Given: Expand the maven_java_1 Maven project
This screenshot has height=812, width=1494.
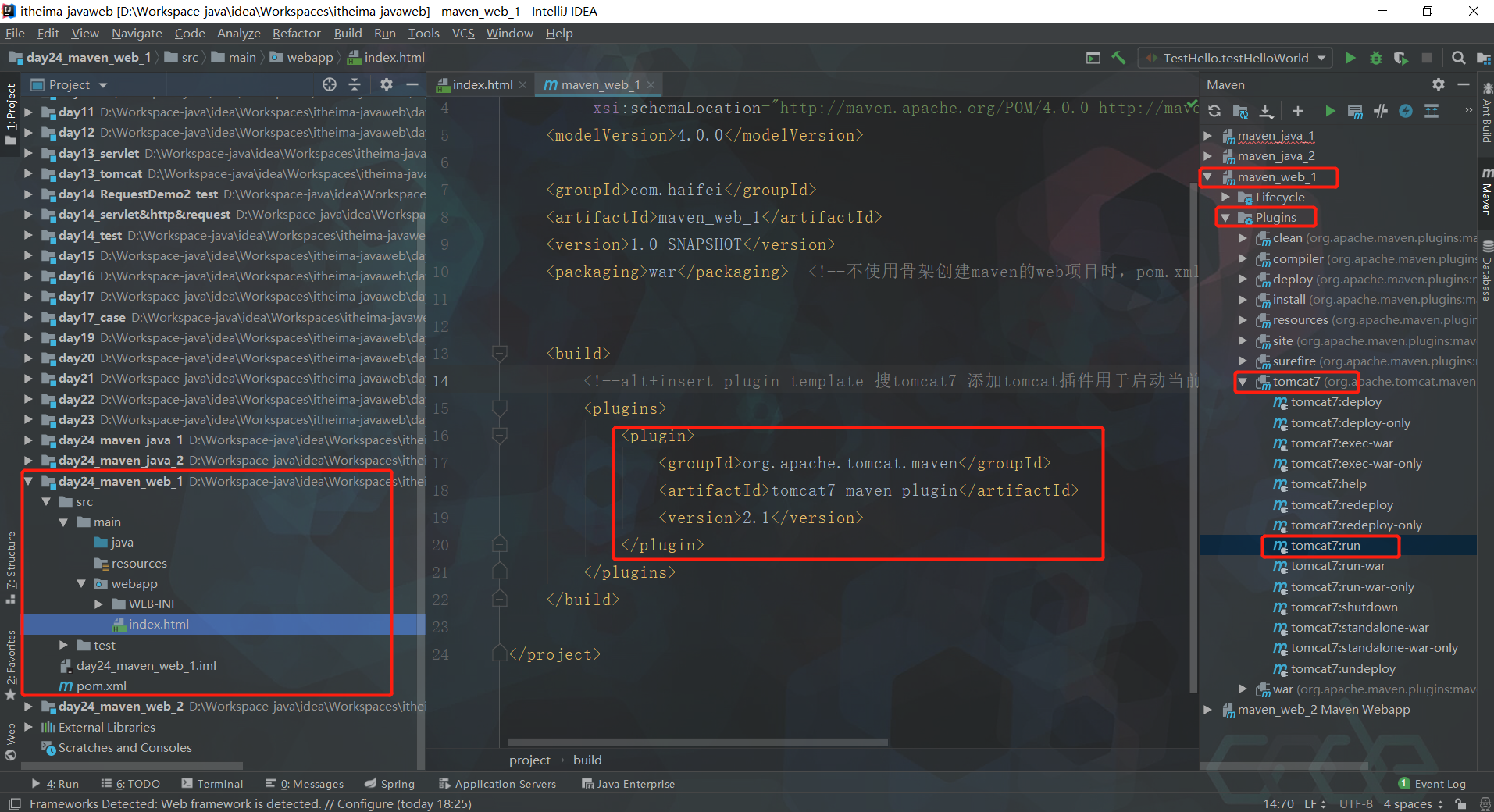Looking at the screenshot, I should coord(1208,136).
